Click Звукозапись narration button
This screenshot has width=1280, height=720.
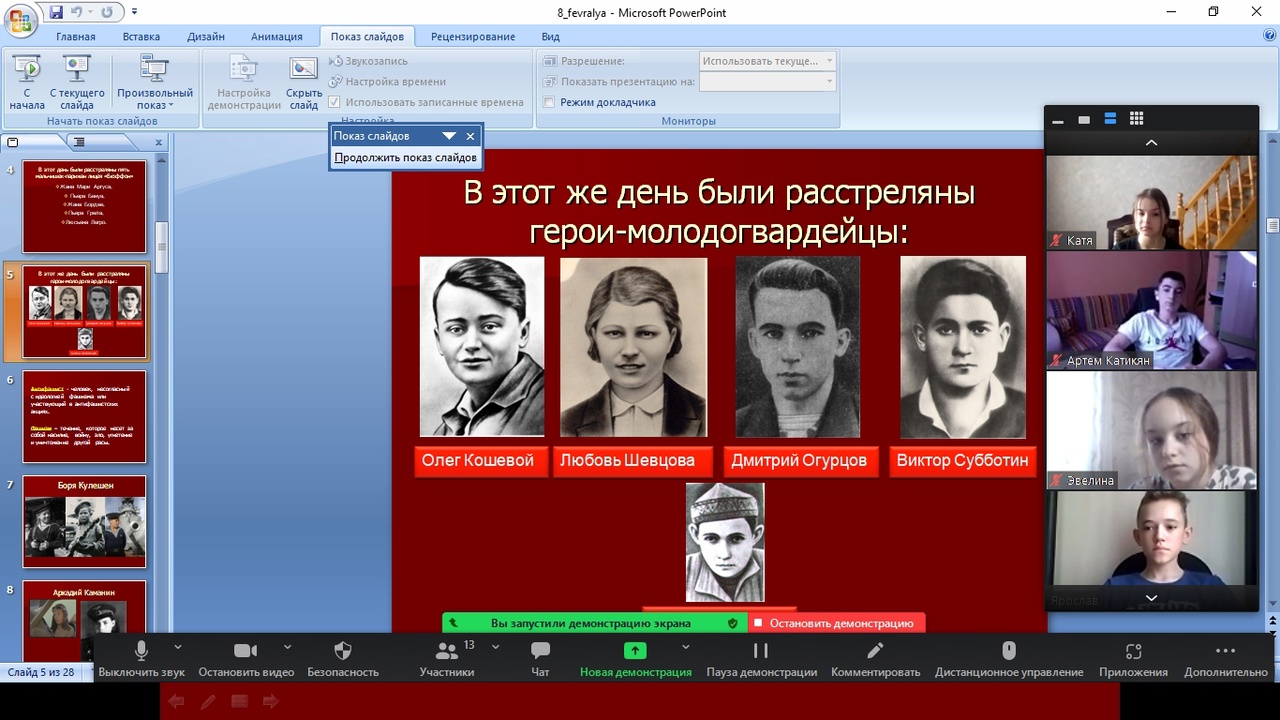369,61
